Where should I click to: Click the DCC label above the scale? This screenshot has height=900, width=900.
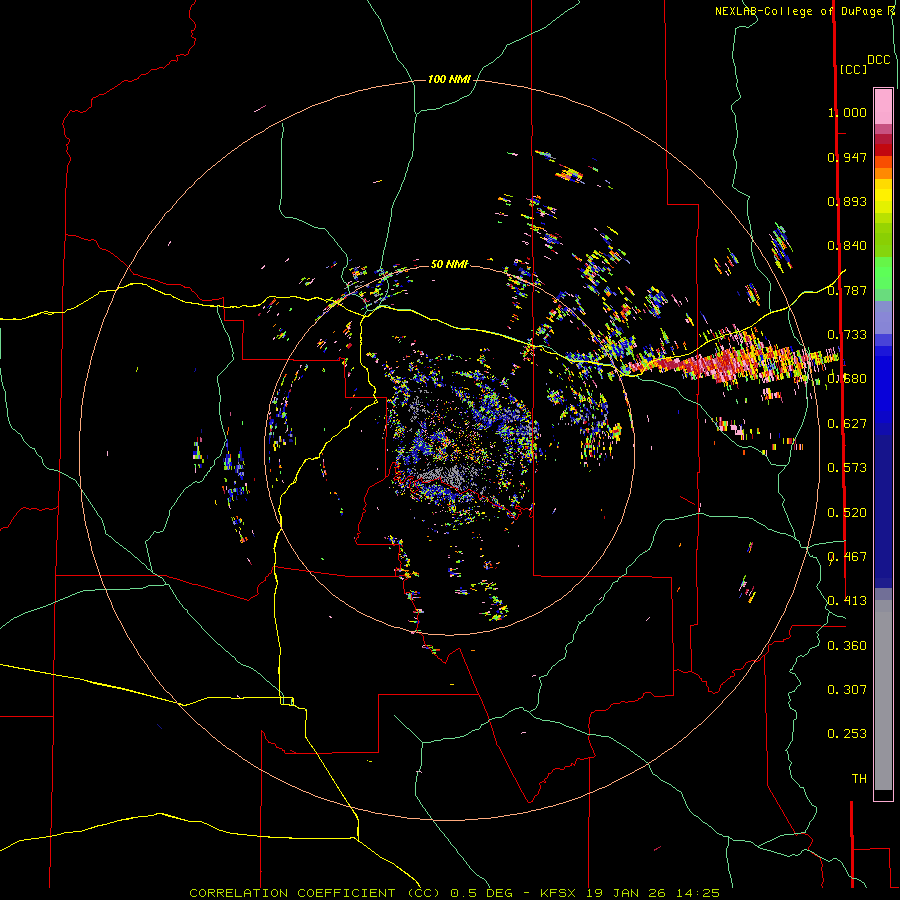(879, 60)
